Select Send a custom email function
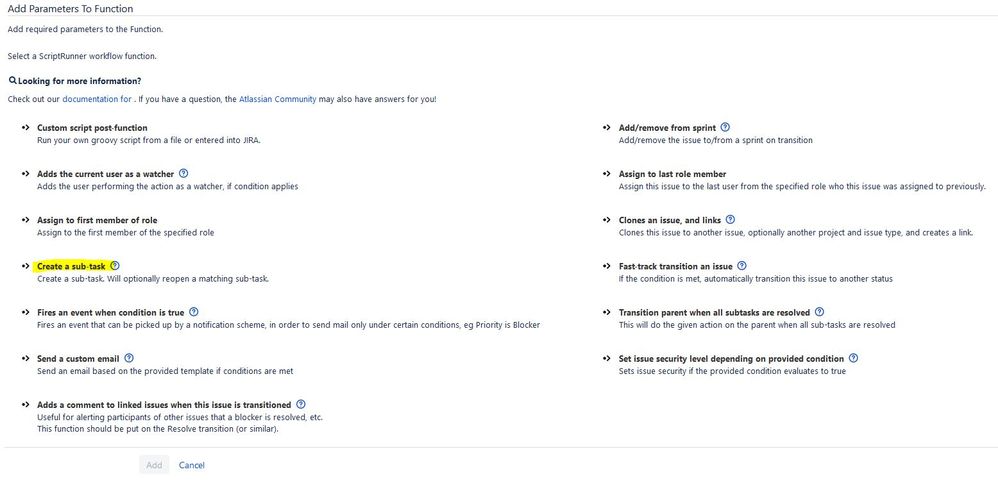Image resolution: width=998 pixels, height=483 pixels. pos(78,358)
